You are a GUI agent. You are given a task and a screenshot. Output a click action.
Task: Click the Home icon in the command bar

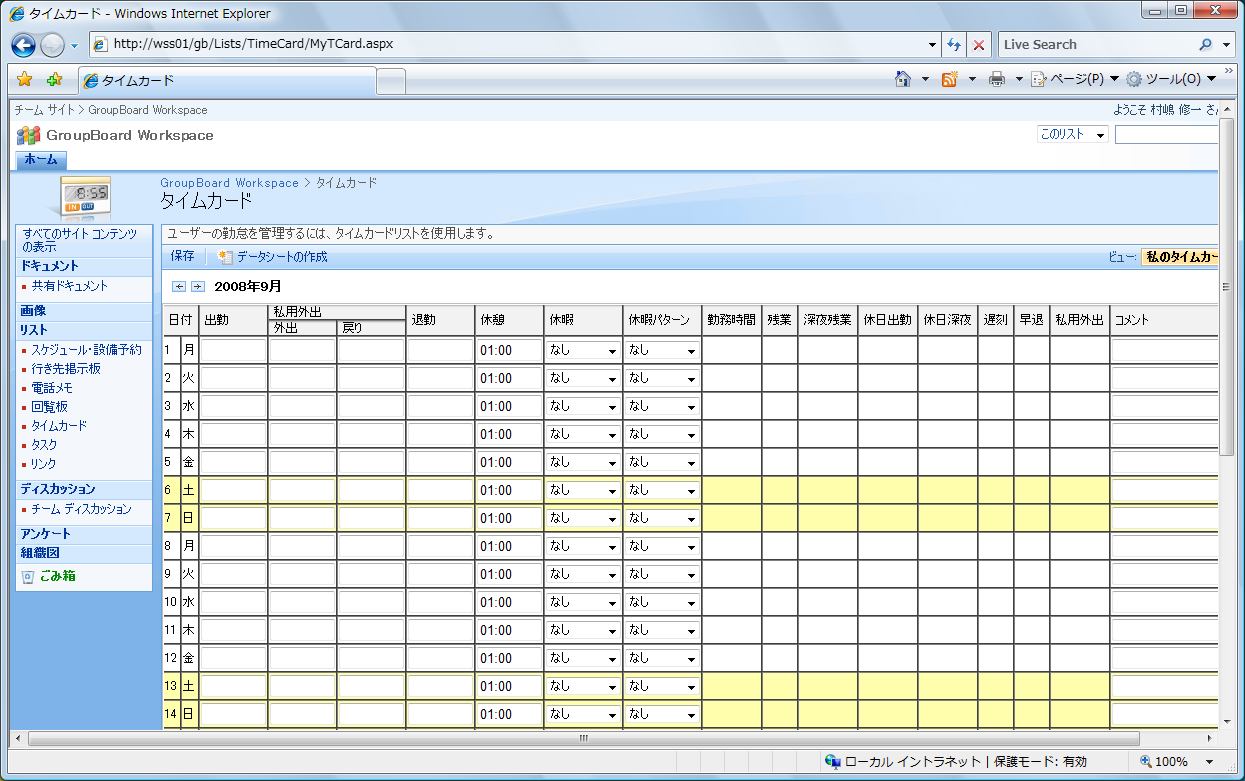(x=903, y=79)
